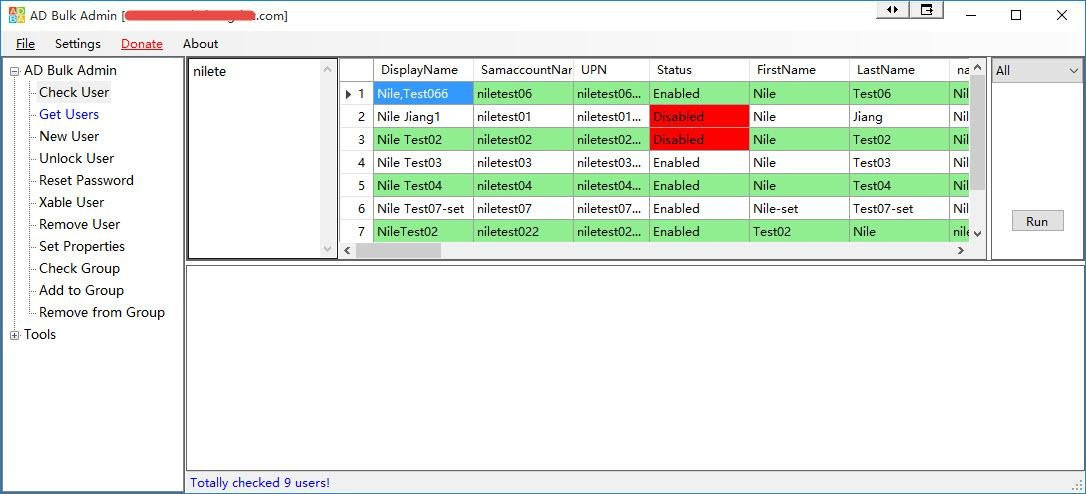Select Set Properties in the tree
This screenshot has height=494, width=1086.
(82, 247)
